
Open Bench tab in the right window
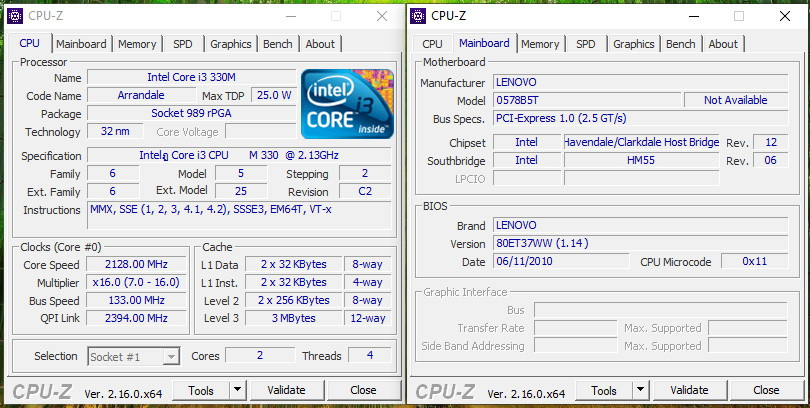(680, 44)
